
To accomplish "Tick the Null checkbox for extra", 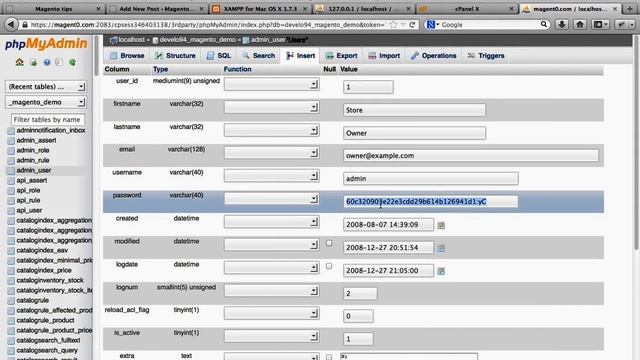I will tap(329, 357).
